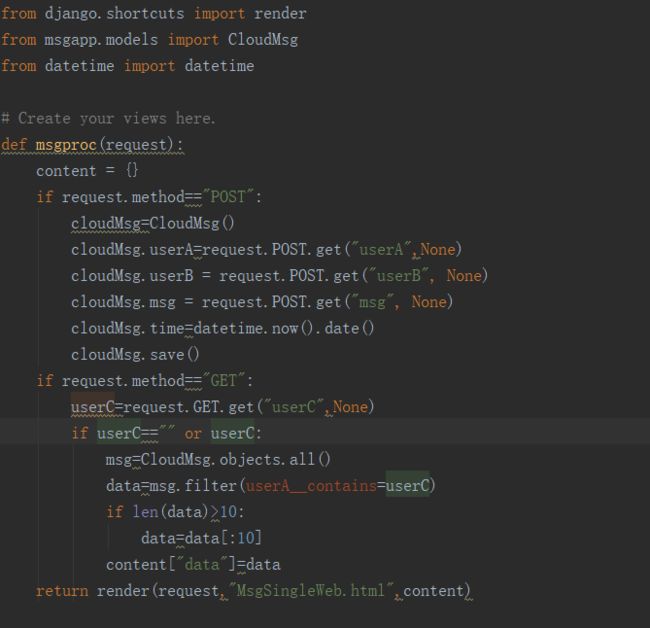Click the 'content["data"]=data' line
650x628 pixels.
[193, 565]
